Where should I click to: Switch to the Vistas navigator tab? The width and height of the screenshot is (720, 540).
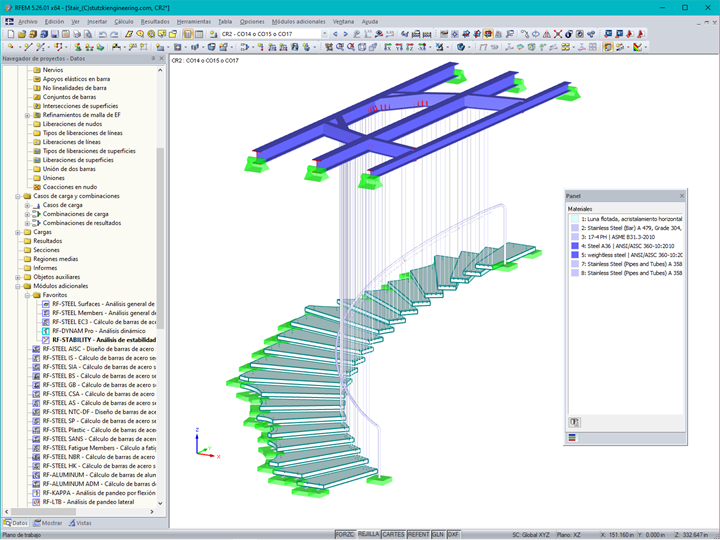[x=80, y=523]
